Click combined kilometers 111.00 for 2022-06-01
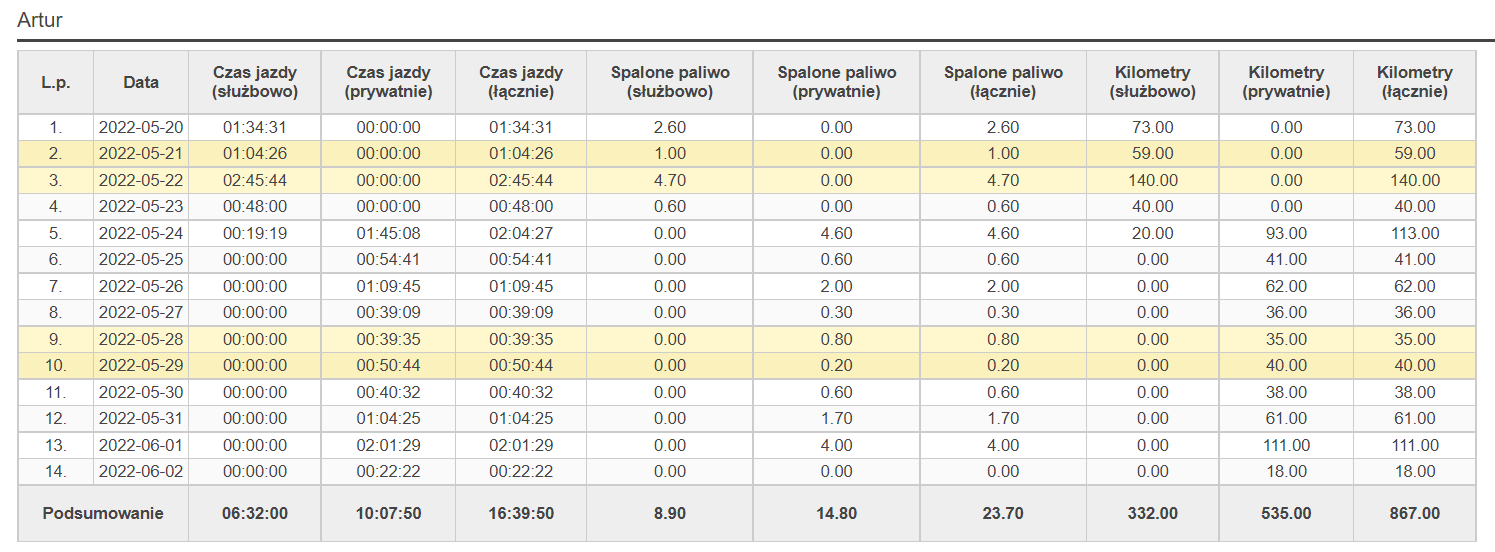The image size is (1495, 552). [1414, 446]
